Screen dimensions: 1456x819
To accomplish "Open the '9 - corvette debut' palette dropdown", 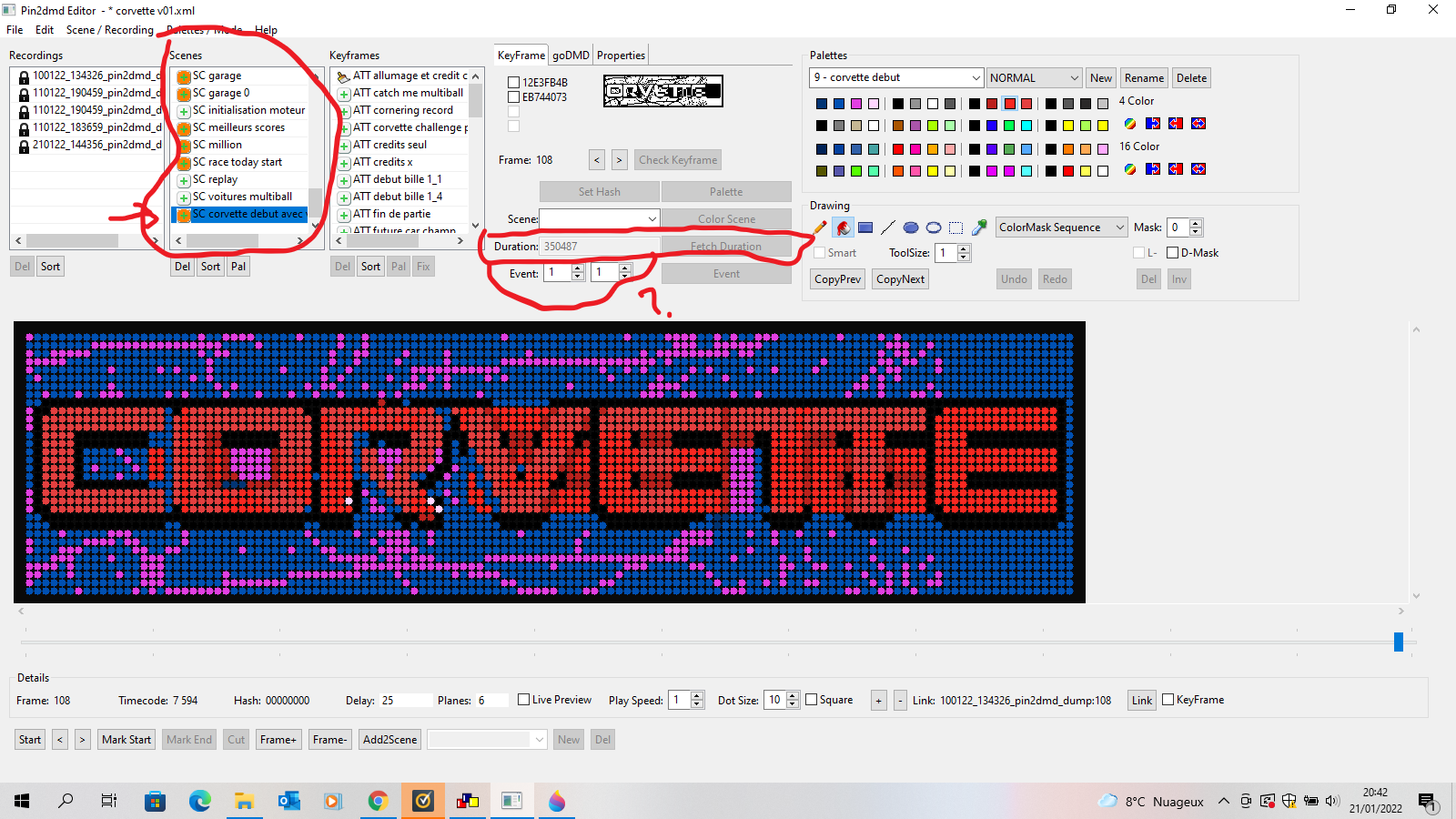I will point(976,78).
